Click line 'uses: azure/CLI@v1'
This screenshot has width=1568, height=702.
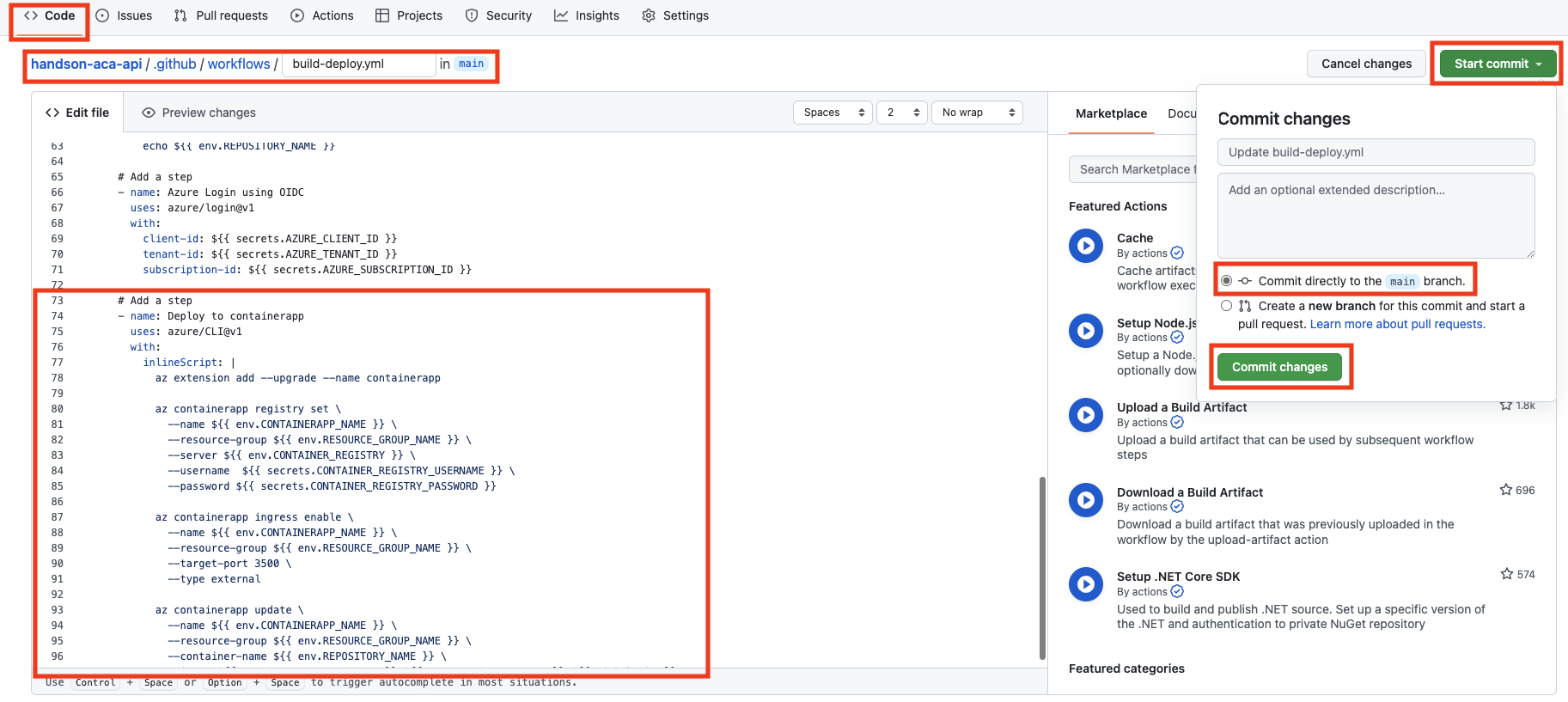point(186,332)
